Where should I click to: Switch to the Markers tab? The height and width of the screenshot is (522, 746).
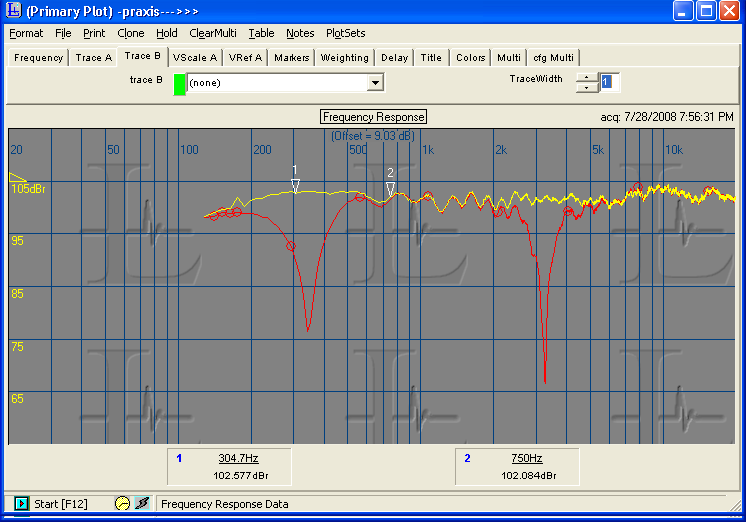(x=291, y=58)
